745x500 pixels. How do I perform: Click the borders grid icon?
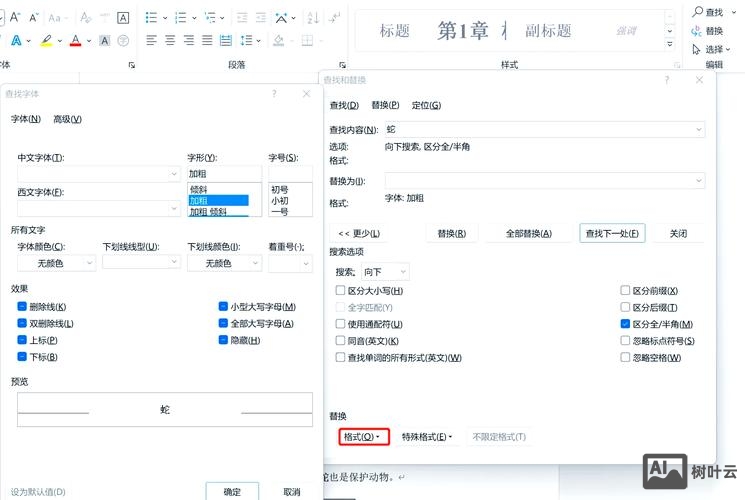click(307, 40)
